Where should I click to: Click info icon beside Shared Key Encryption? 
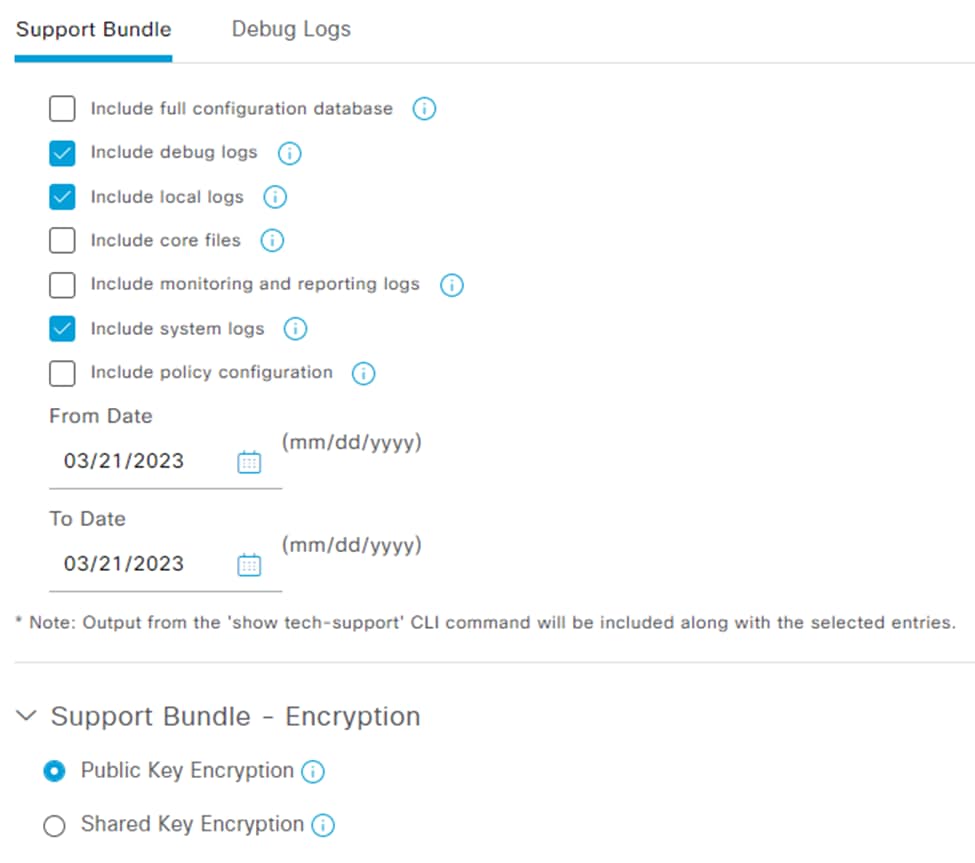click(x=323, y=826)
